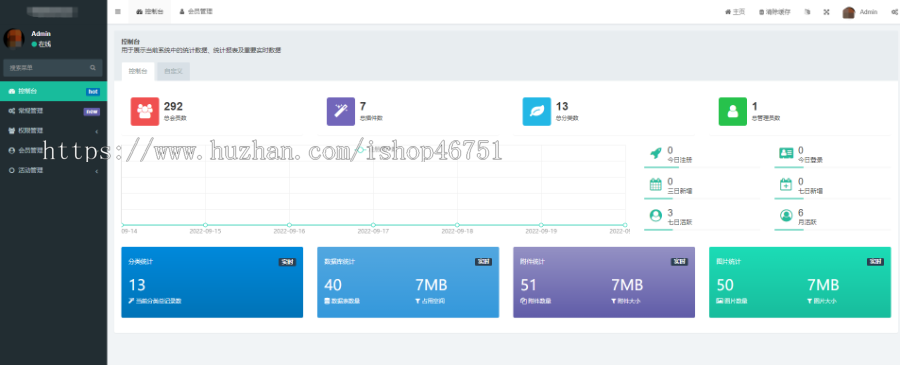The image size is (900, 365).
Task: Click the progress bar under 今日登录
Action: click(832, 167)
